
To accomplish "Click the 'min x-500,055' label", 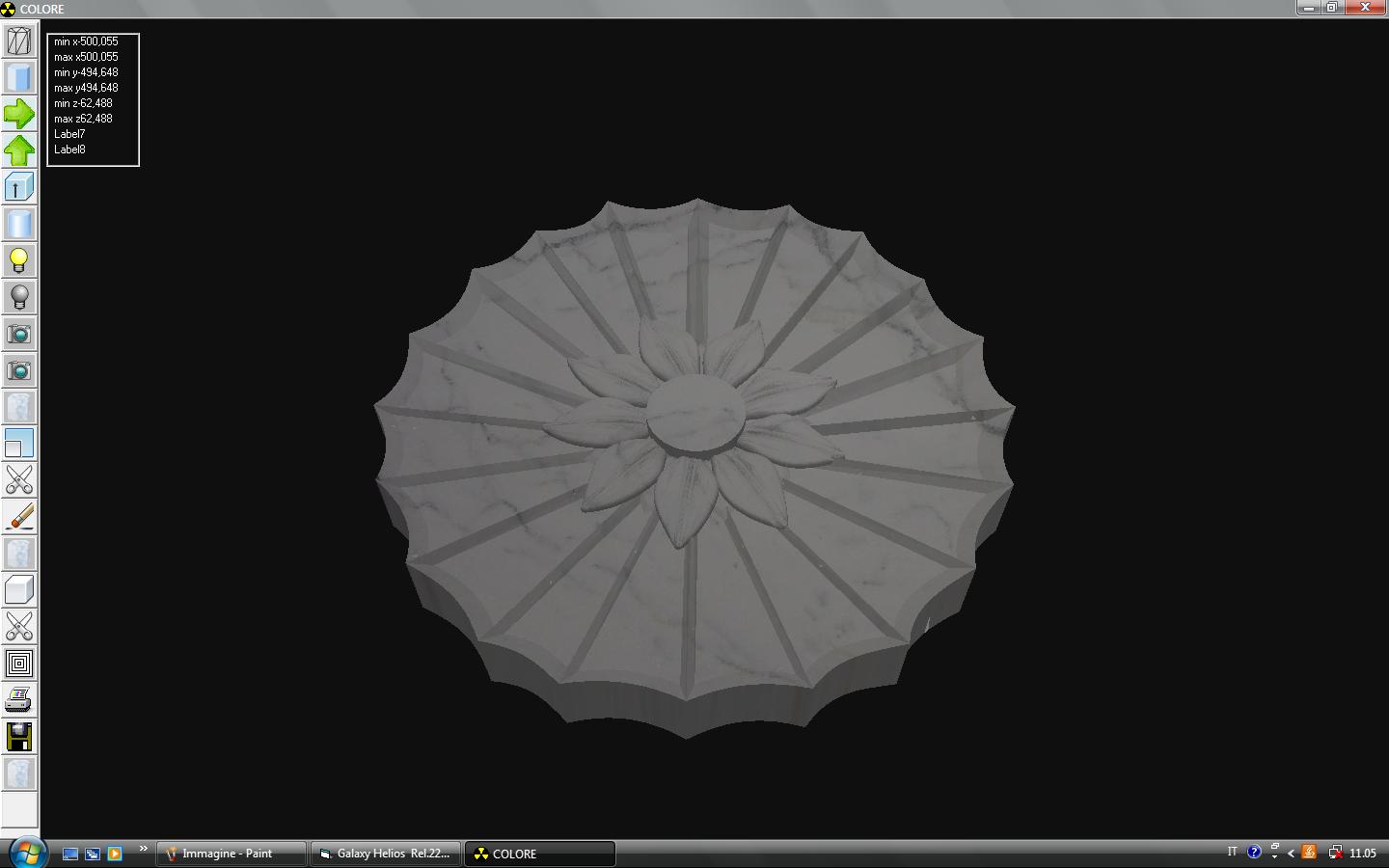I will coord(86,41).
